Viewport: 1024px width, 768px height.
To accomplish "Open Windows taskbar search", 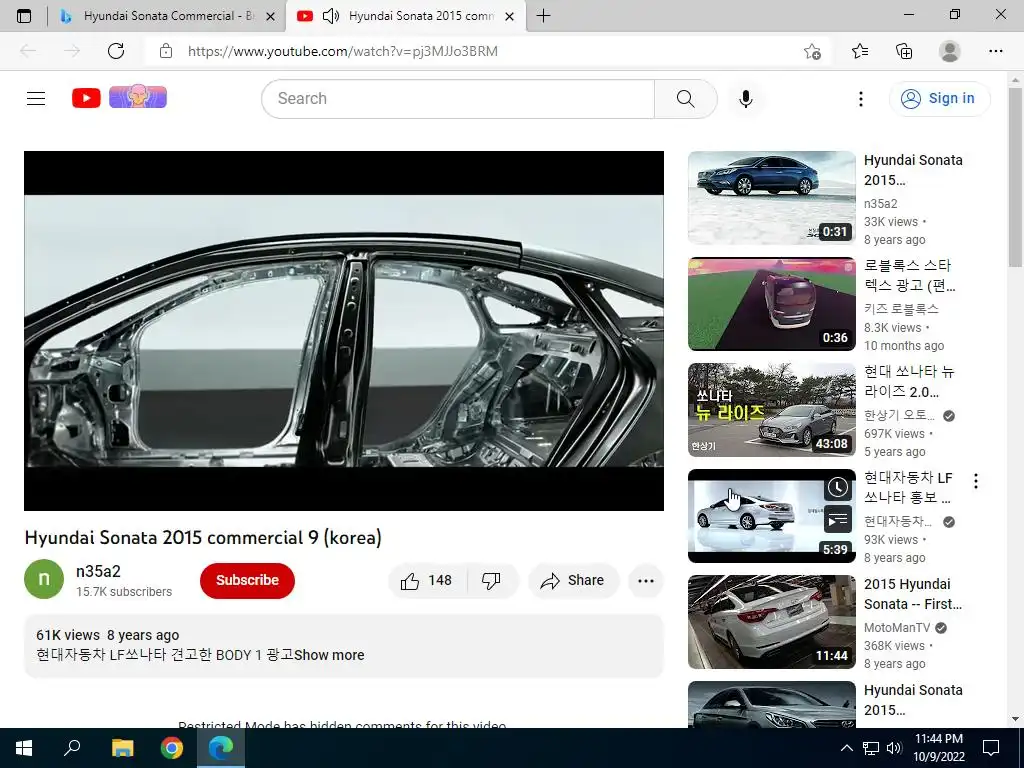I will 72,748.
